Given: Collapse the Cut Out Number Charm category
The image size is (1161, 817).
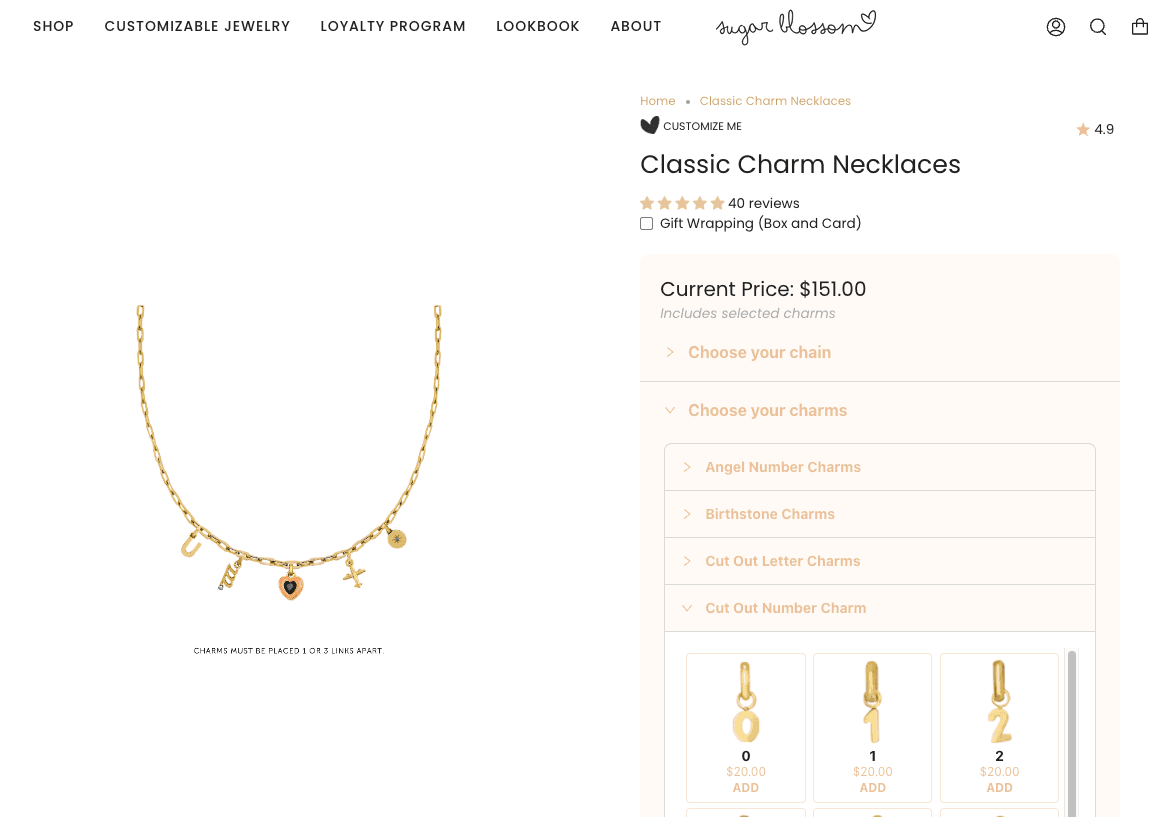Looking at the screenshot, I should (785, 608).
